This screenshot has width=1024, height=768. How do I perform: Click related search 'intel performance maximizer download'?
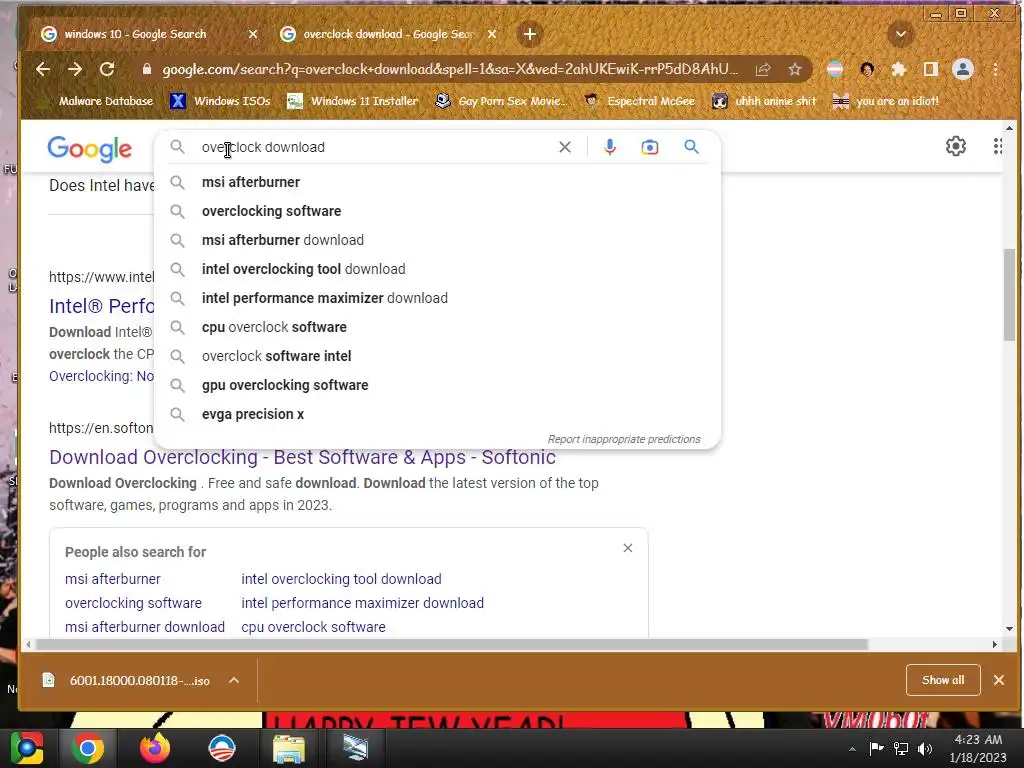click(x=362, y=603)
